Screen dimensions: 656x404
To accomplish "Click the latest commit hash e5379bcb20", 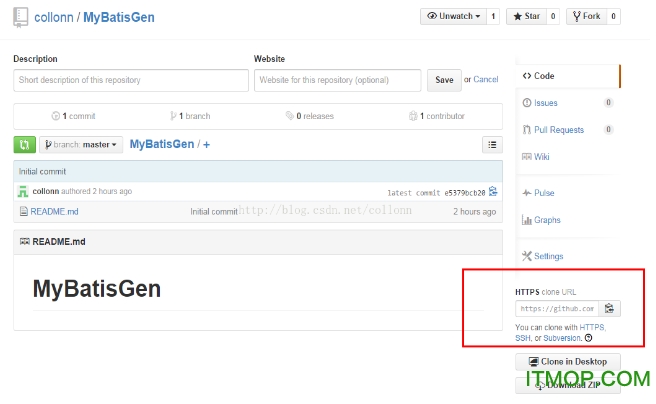I will point(464,193).
